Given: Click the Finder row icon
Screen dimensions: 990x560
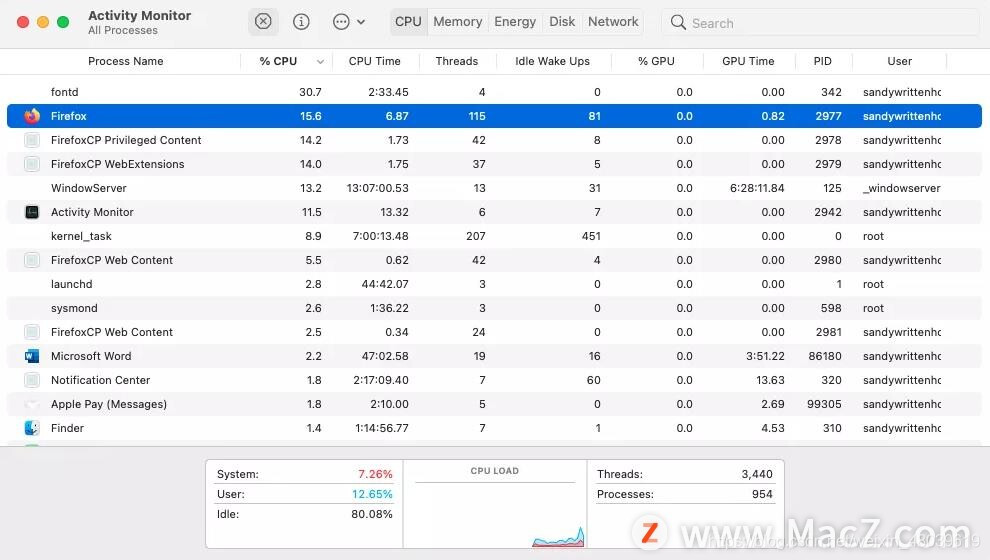Looking at the screenshot, I should (32, 428).
